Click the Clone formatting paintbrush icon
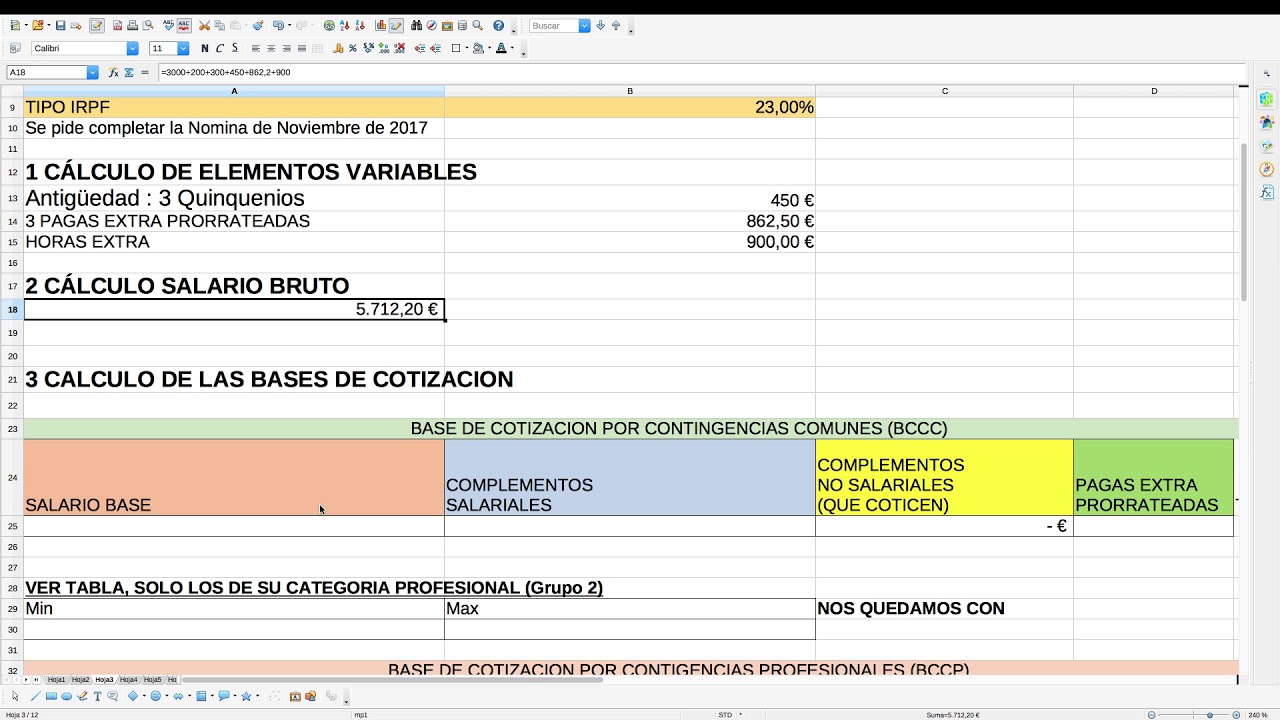1280x720 pixels. (258, 25)
